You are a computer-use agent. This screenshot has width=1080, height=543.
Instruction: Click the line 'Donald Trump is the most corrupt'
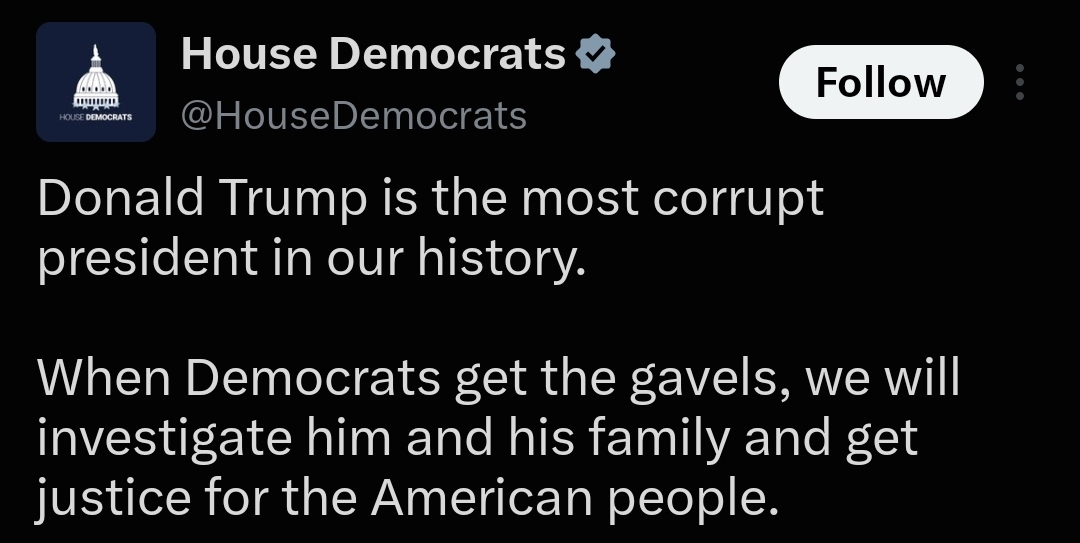click(x=430, y=198)
